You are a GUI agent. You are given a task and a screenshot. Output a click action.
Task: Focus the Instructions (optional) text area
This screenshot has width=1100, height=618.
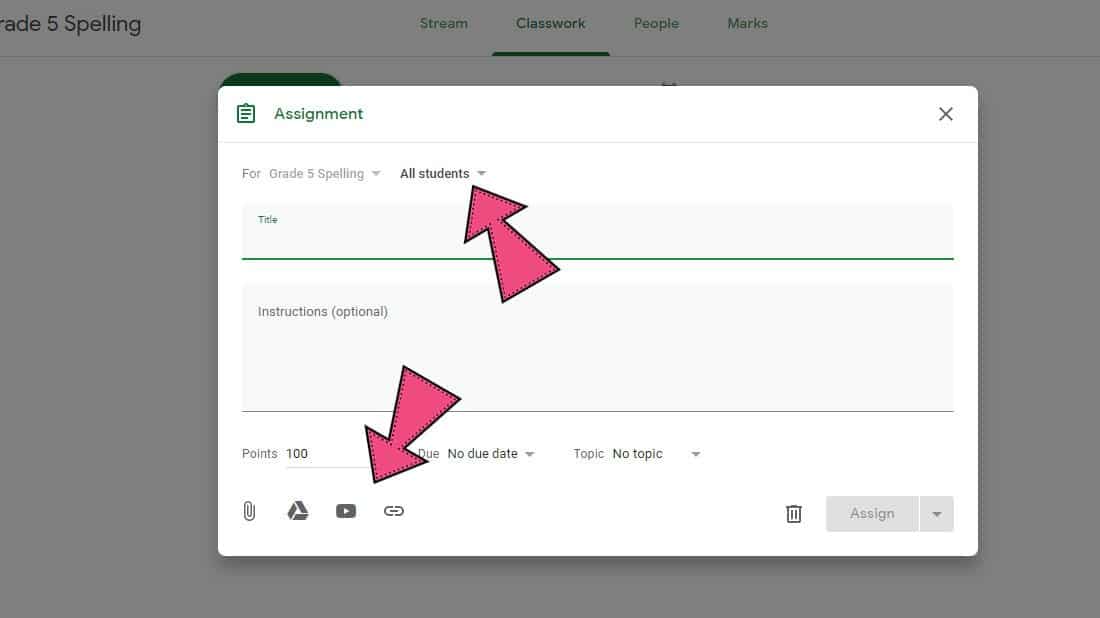tap(597, 350)
